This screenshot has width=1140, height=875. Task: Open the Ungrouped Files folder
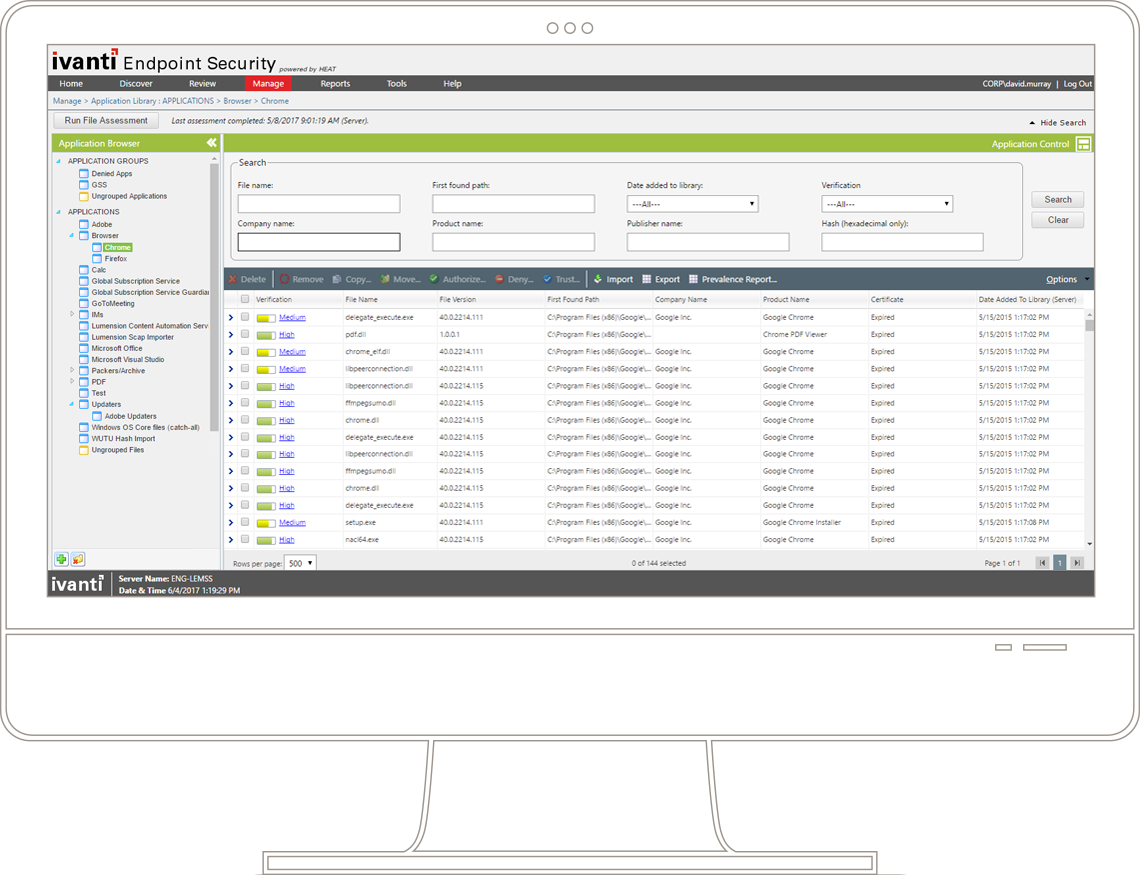pos(111,450)
